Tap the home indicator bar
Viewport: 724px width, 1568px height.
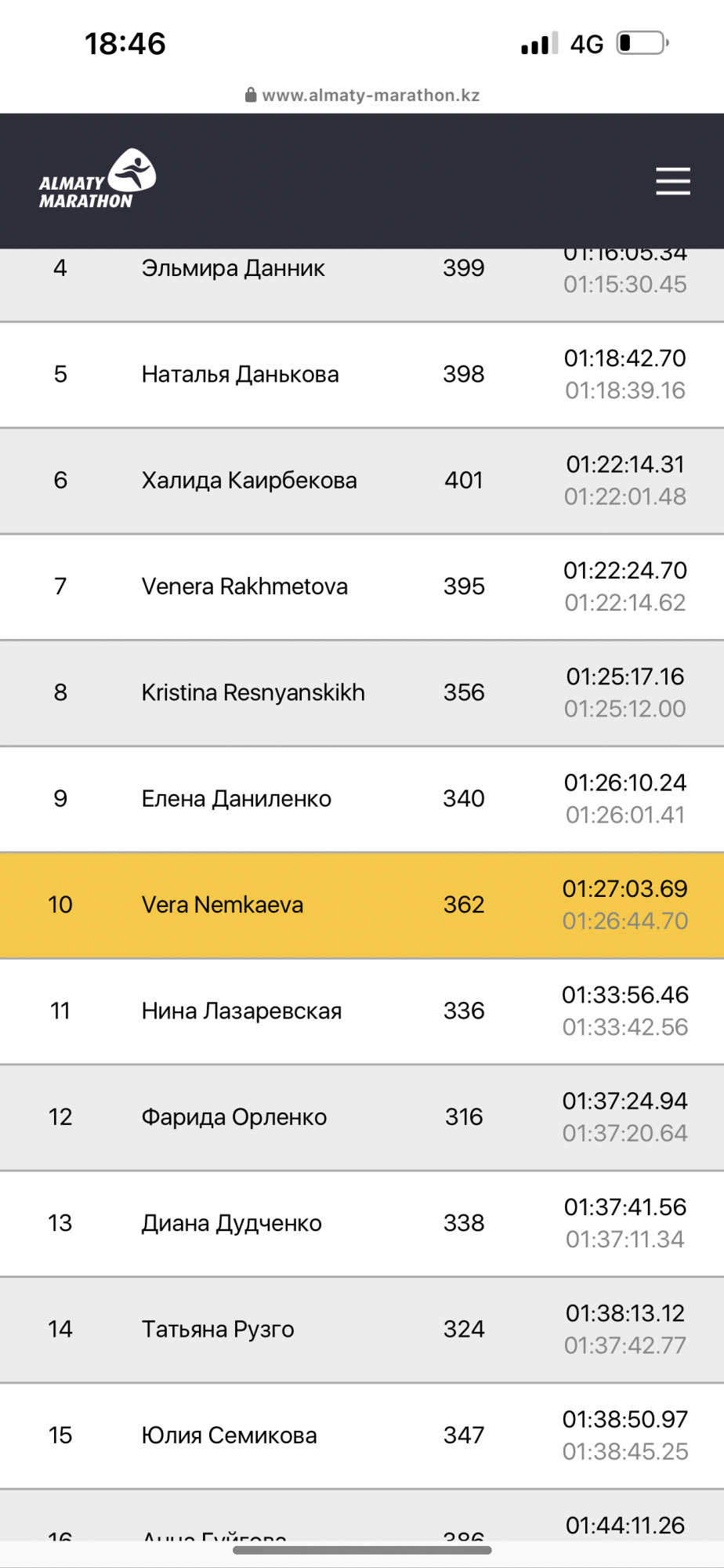click(362, 1550)
